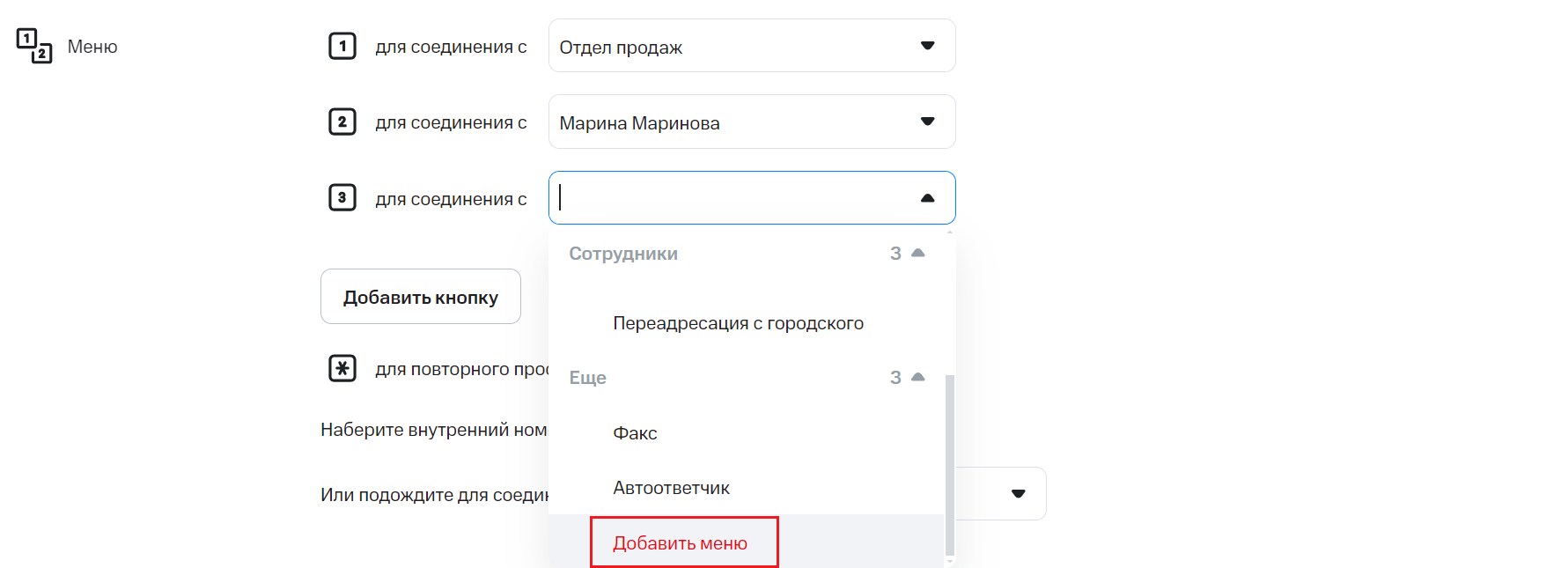Click the keypad button 1 icon

pyautogui.click(x=342, y=46)
